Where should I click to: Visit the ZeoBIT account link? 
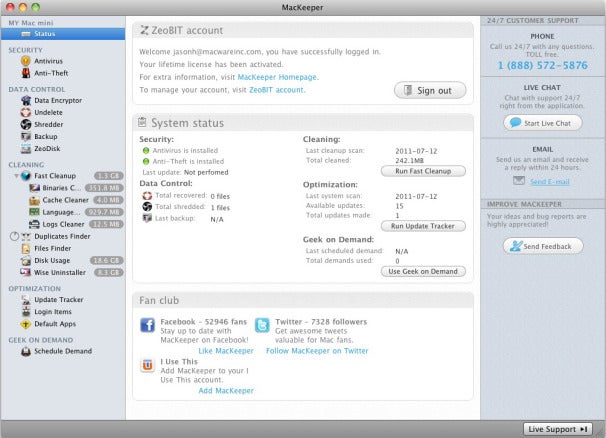(x=276, y=90)
